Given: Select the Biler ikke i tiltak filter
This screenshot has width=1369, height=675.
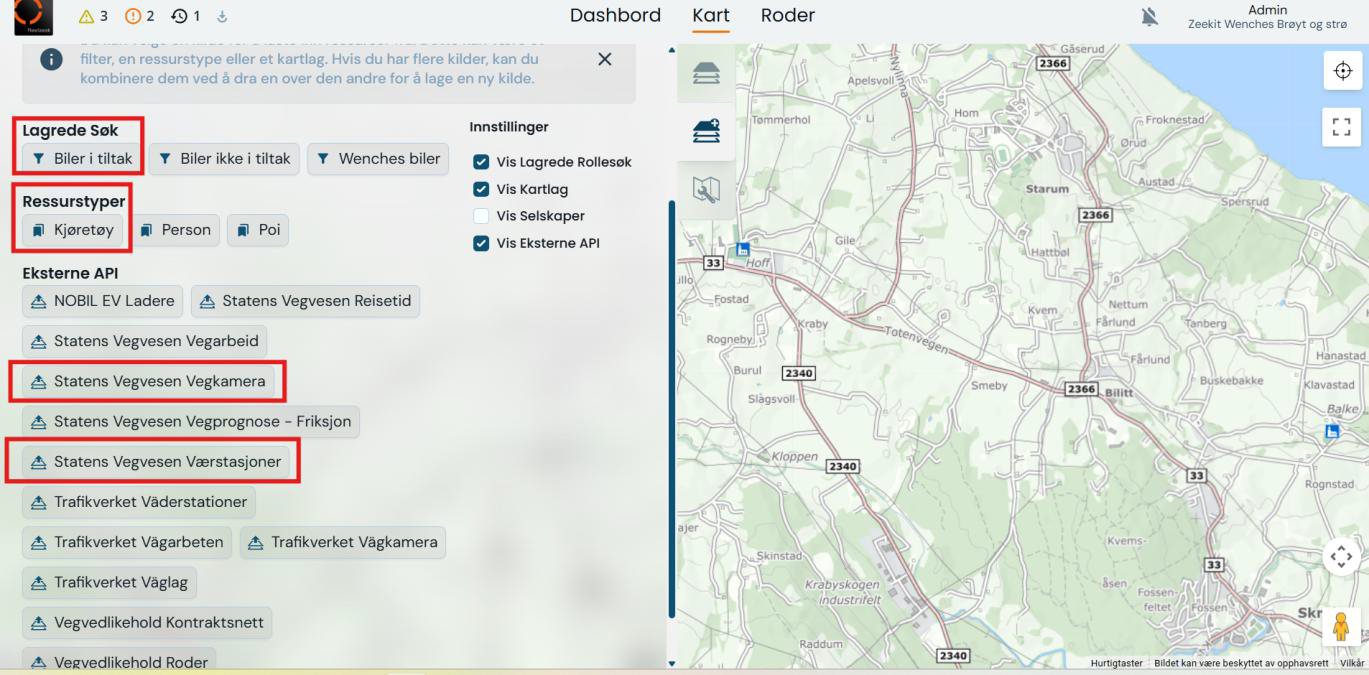Looking at the screenshot, I should click(224, 159).
